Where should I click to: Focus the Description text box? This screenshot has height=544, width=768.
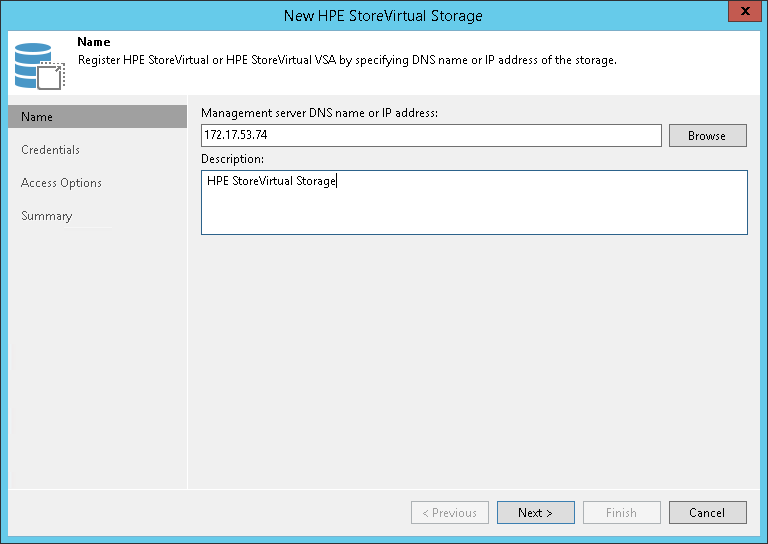point(474,203)
